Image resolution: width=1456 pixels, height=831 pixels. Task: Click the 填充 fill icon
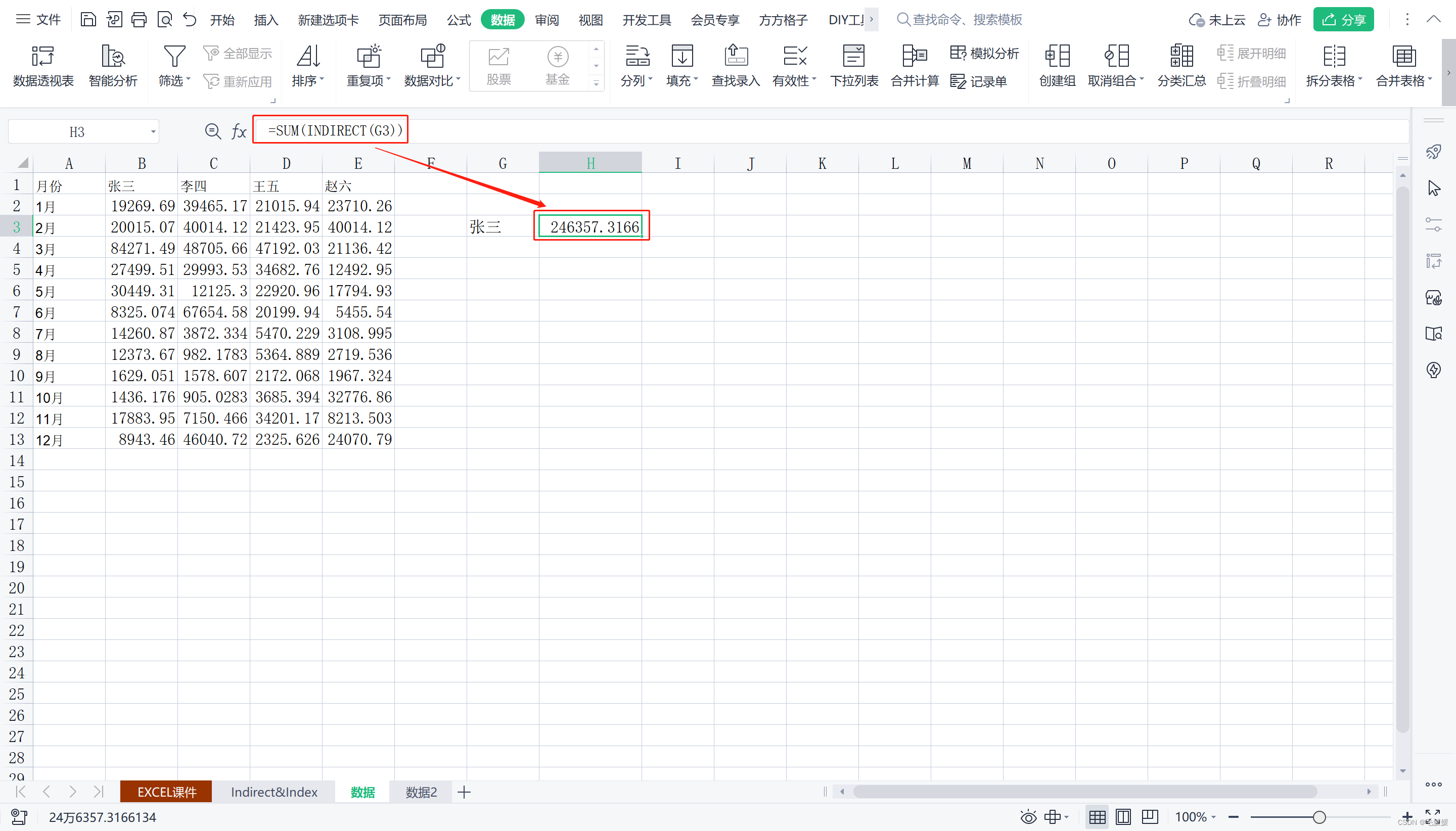(682, 57)
